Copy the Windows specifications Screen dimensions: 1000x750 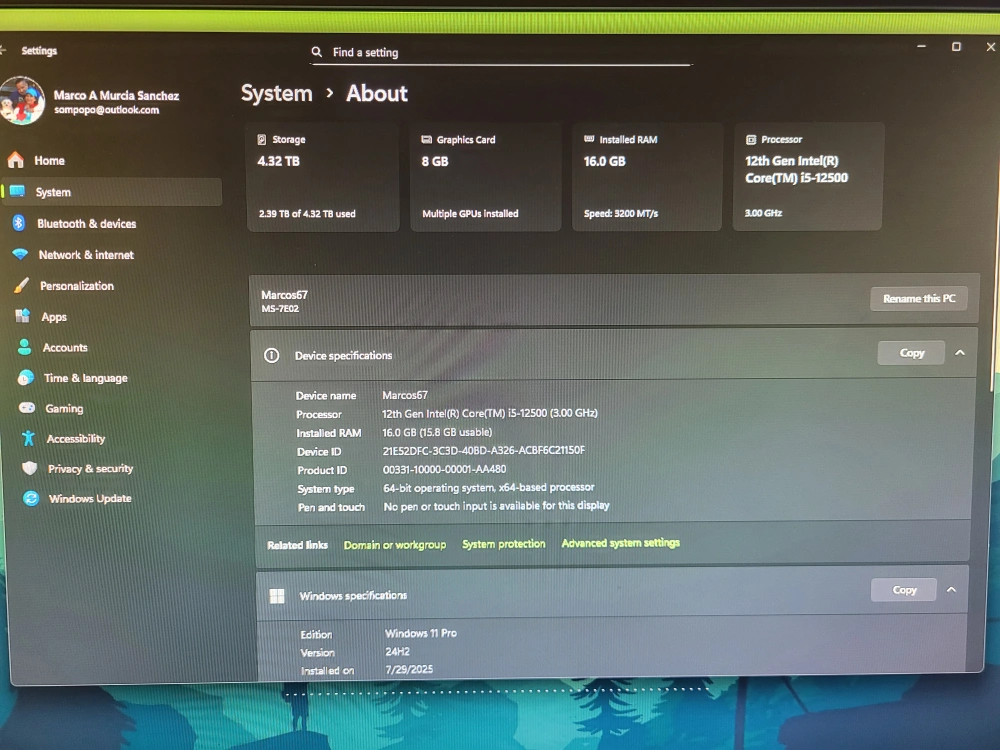pos(904,590)
